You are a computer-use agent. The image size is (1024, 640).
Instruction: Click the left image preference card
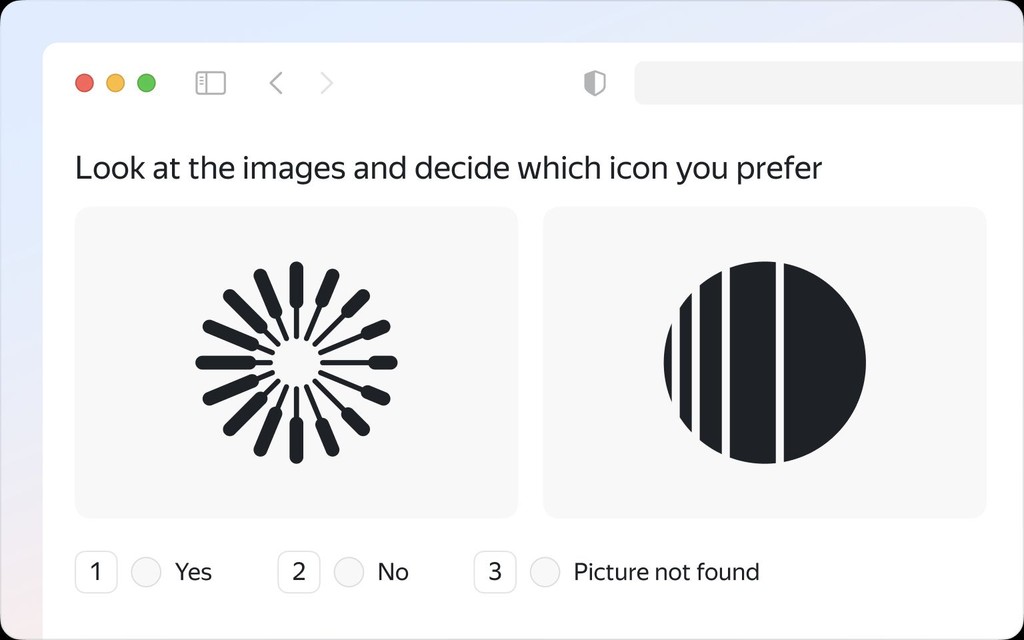pos(296,362)
